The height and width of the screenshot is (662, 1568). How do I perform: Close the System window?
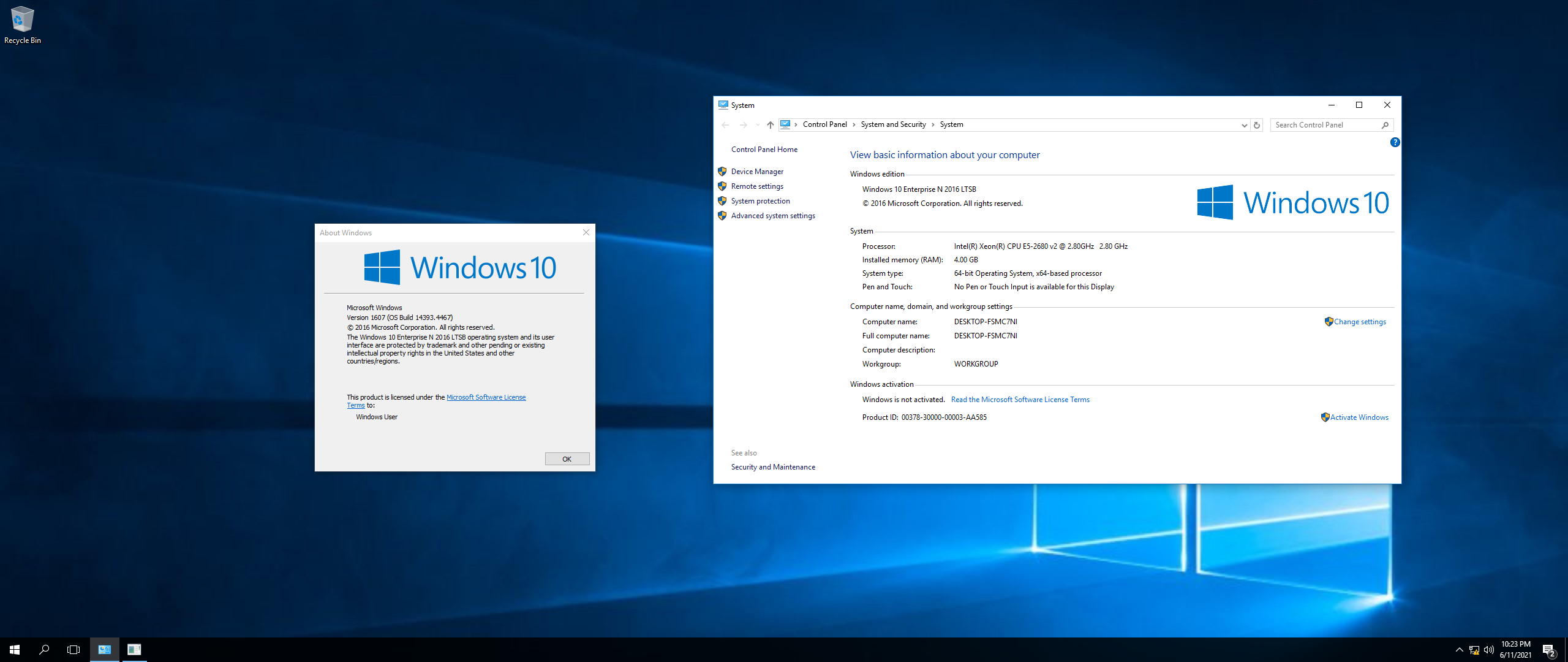pyautogui.click(x=1387, y=105)
